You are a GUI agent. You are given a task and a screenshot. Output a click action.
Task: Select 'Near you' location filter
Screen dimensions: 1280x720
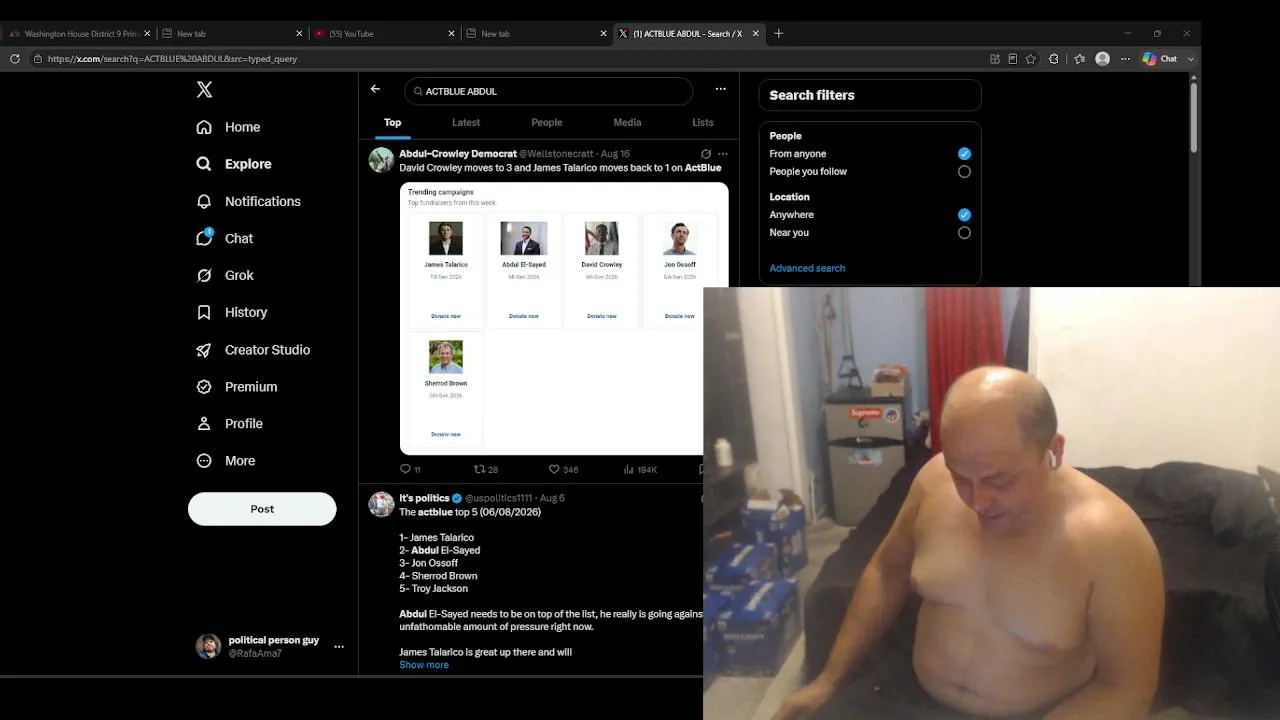(x=964, y=233)
